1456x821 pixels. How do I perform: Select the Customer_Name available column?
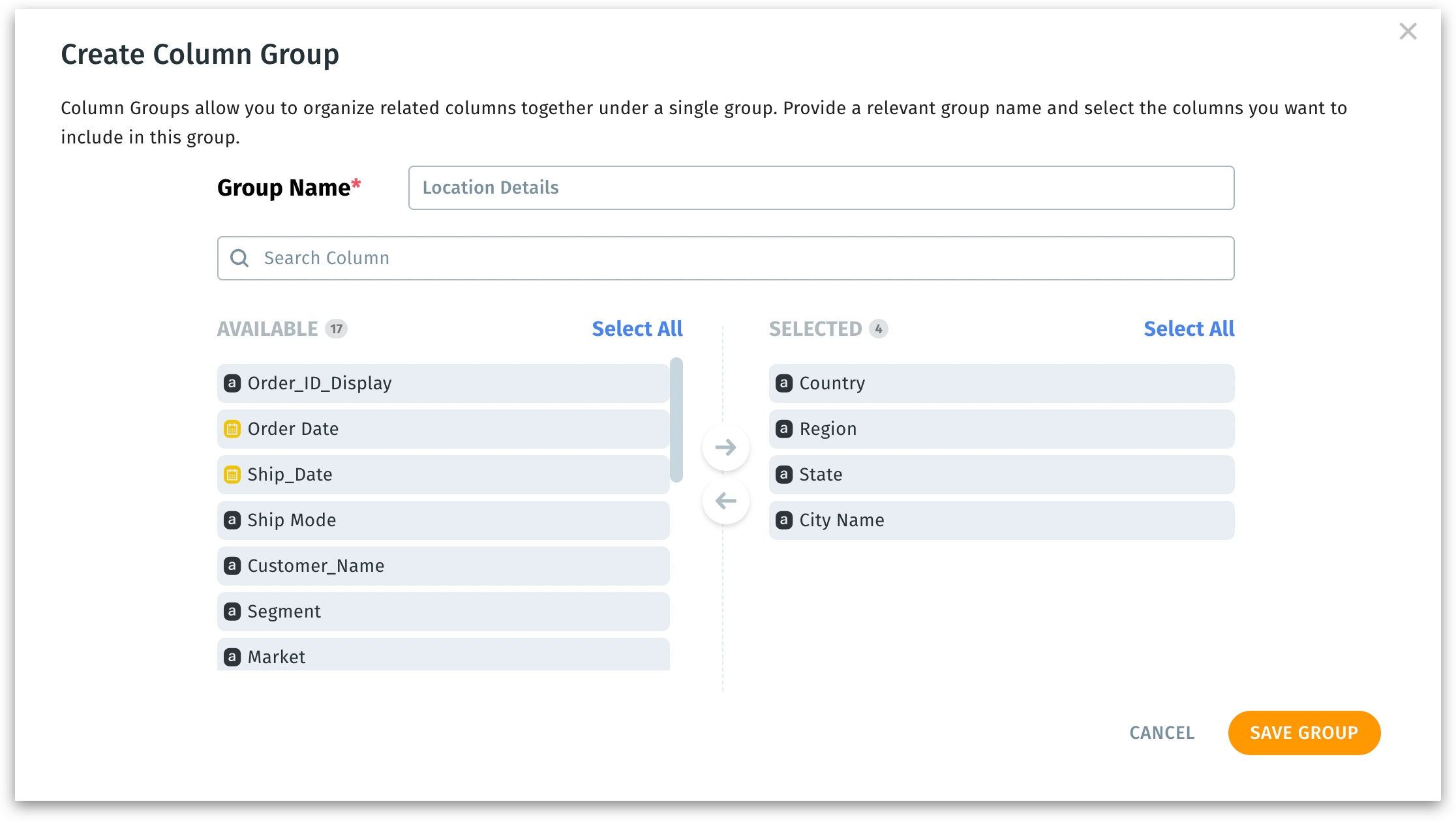pos(442,566)
